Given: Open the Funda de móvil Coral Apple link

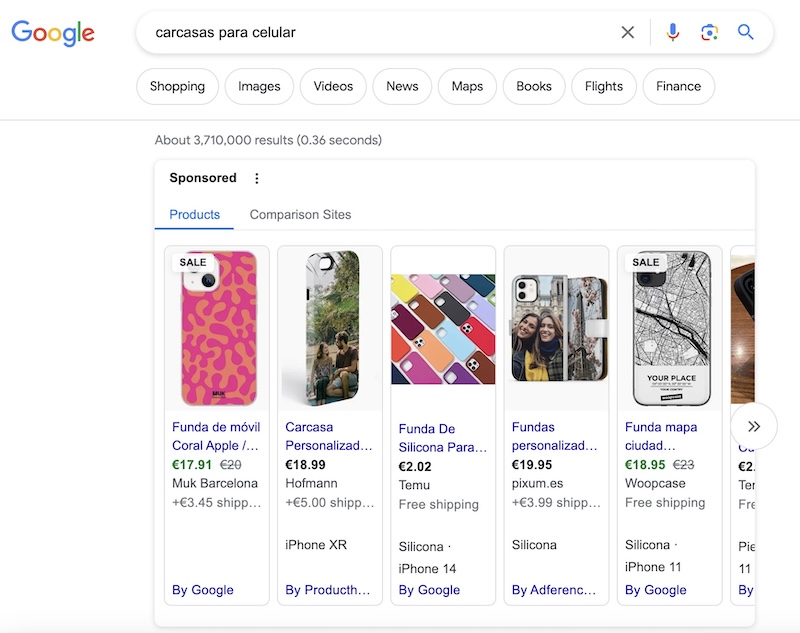Looking at the screenshot, I should tap(215, 436).
